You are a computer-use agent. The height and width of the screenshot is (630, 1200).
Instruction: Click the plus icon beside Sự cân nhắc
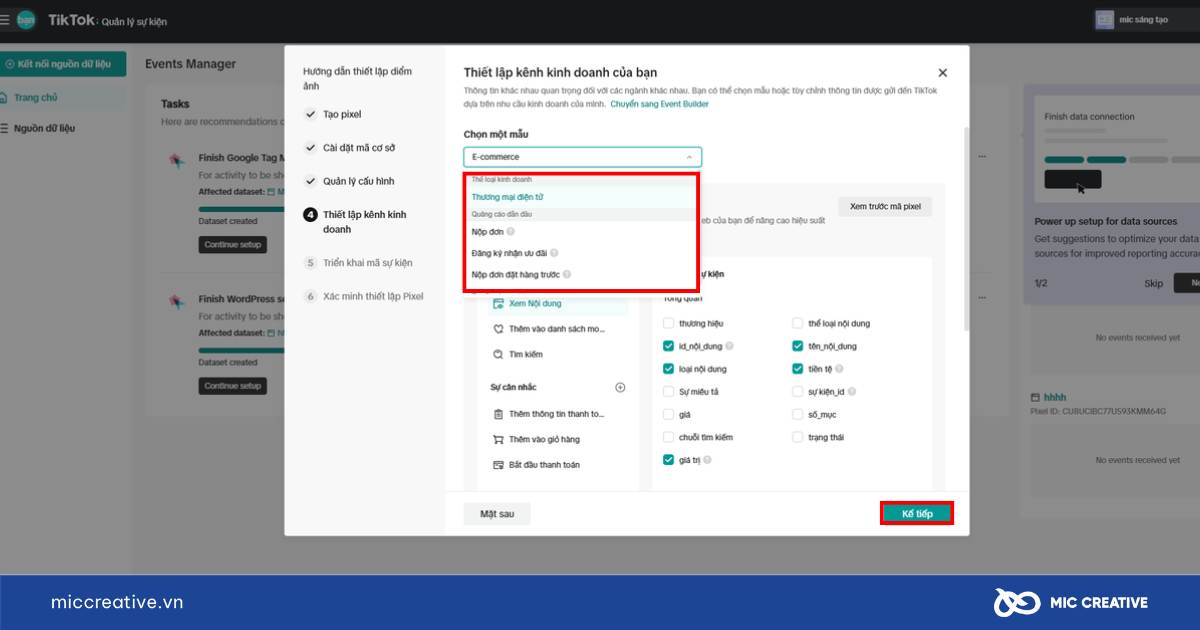(620, 387)
